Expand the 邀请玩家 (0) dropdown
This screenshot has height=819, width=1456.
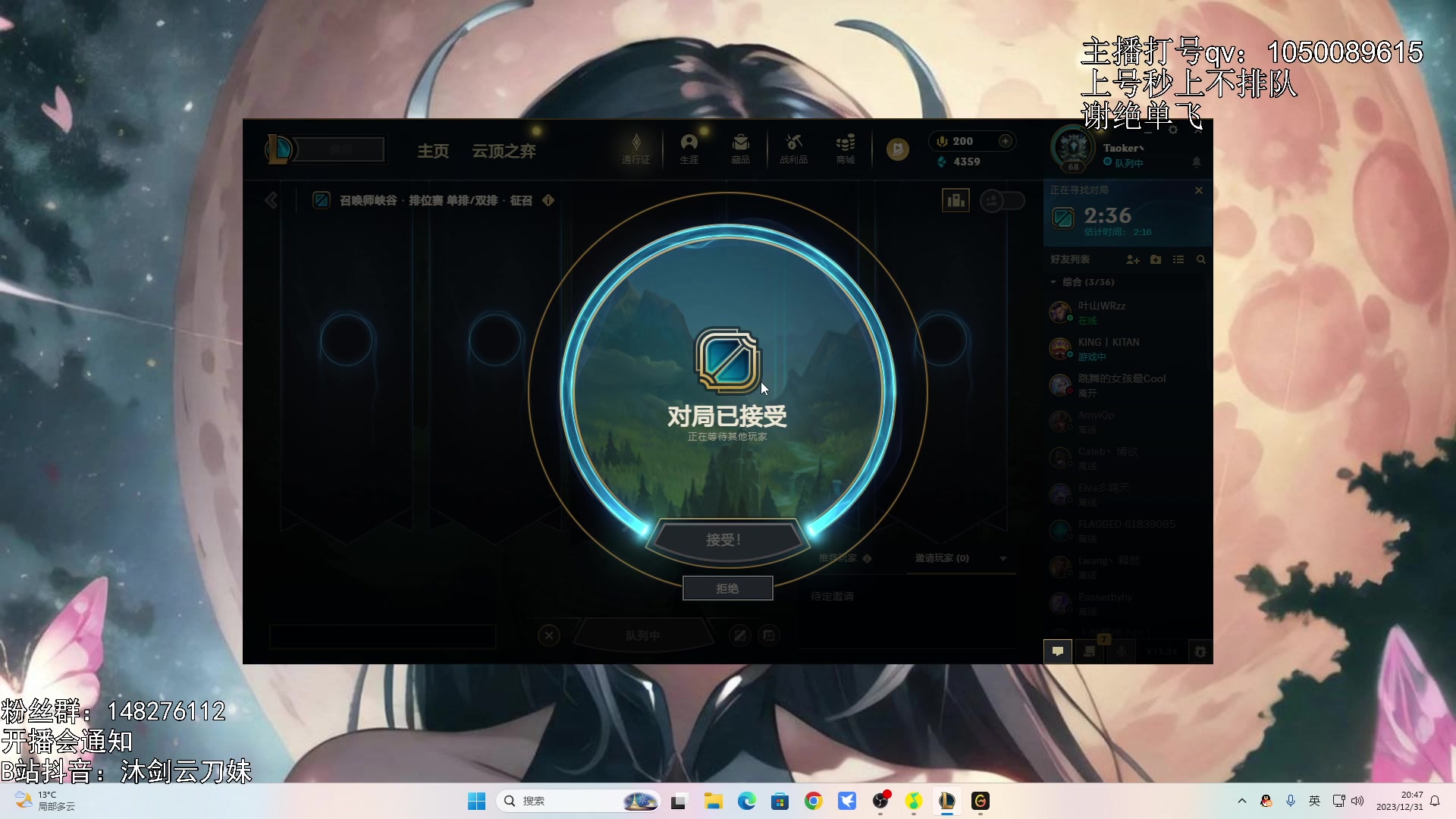pyautogui.click(x=1003, y=559)
